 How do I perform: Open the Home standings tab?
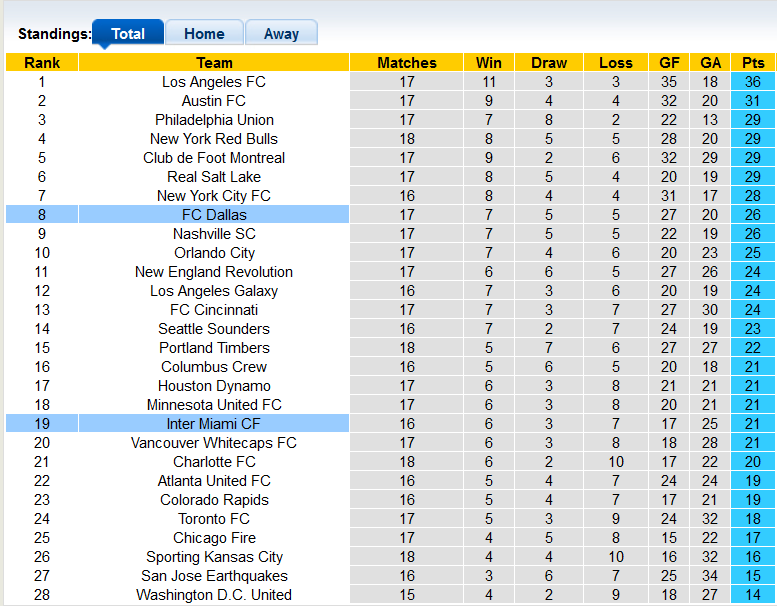[x=204, y=33]
